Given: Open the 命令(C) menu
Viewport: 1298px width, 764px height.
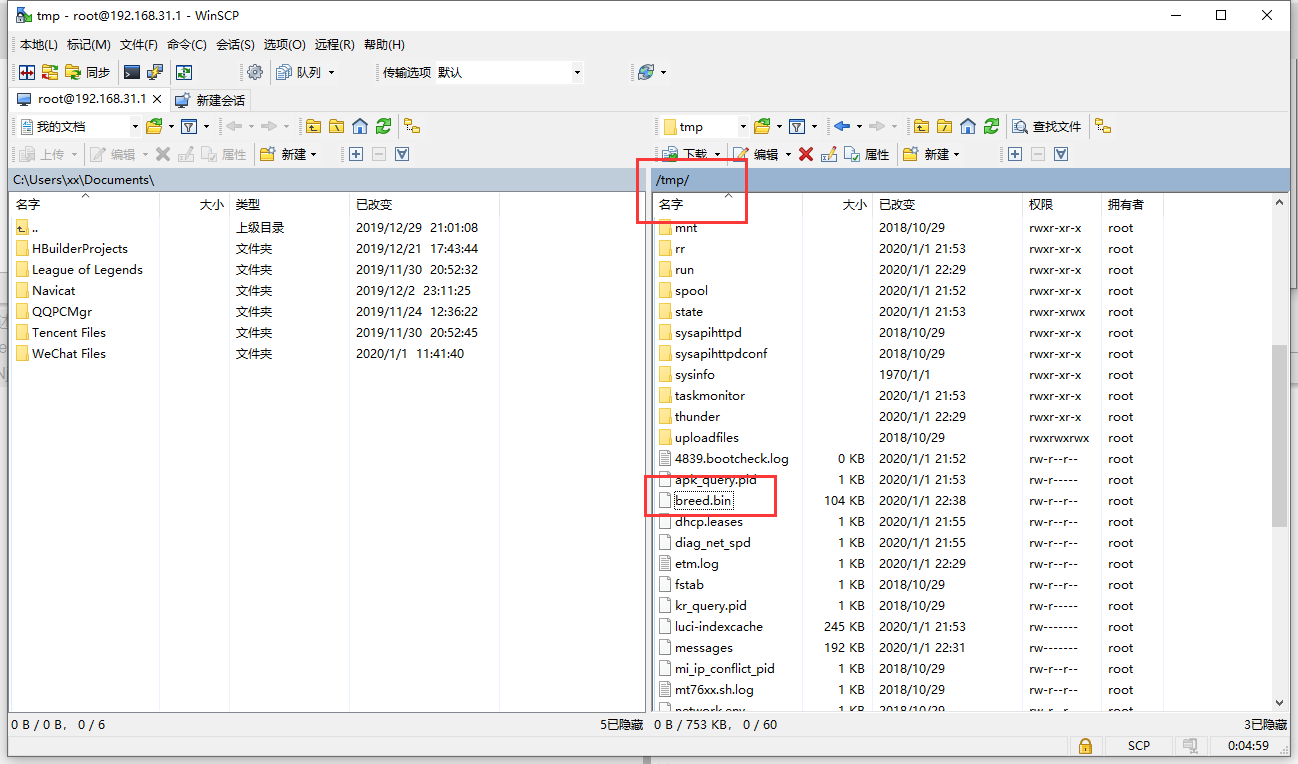Looking at the screenshot, I should tap(186, 44).
